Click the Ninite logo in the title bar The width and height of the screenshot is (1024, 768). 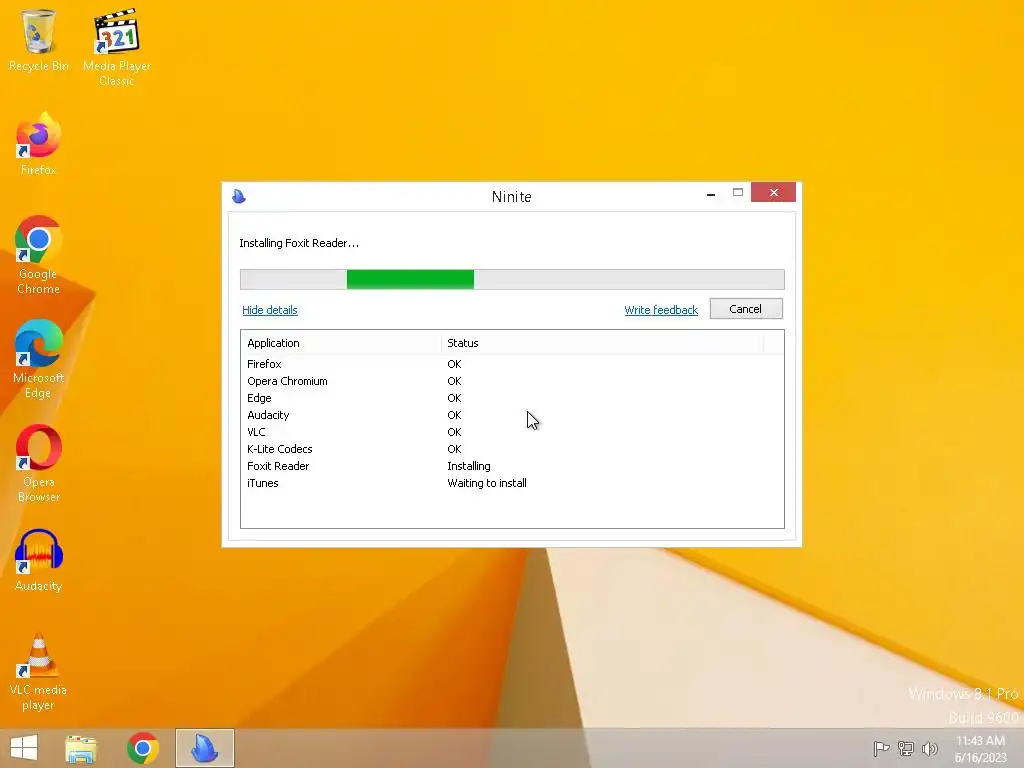tap(239, 196)
